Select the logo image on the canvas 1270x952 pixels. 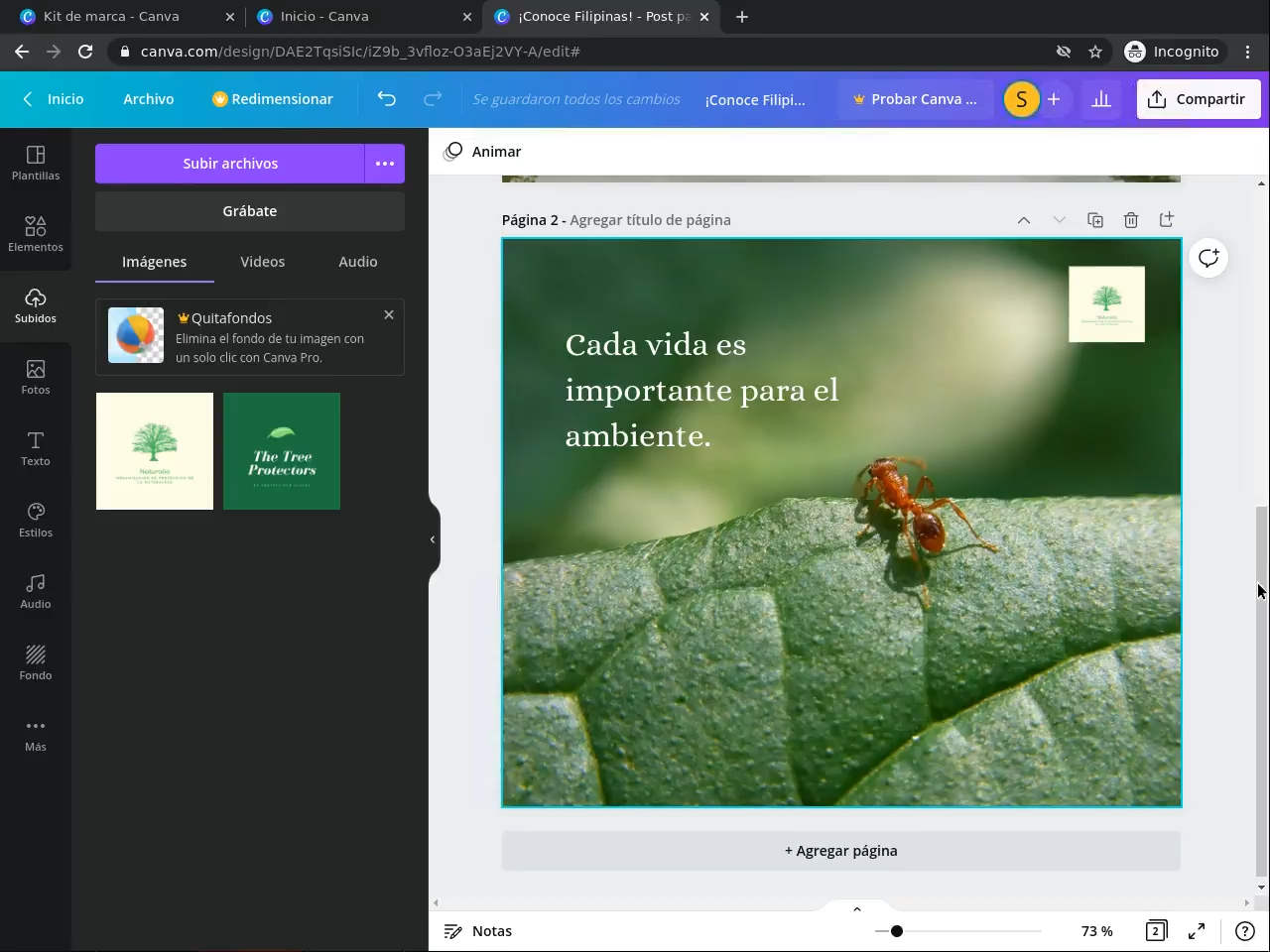coord(1106,303)
